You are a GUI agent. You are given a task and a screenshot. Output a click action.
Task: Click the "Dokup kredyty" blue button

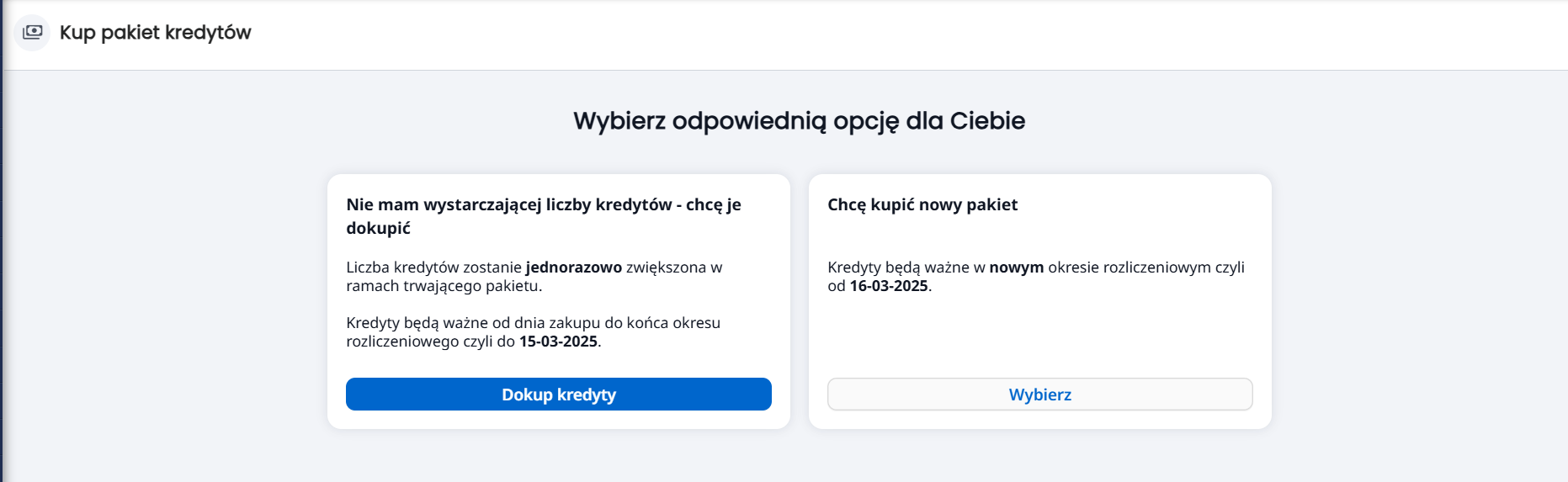(559, 395)
